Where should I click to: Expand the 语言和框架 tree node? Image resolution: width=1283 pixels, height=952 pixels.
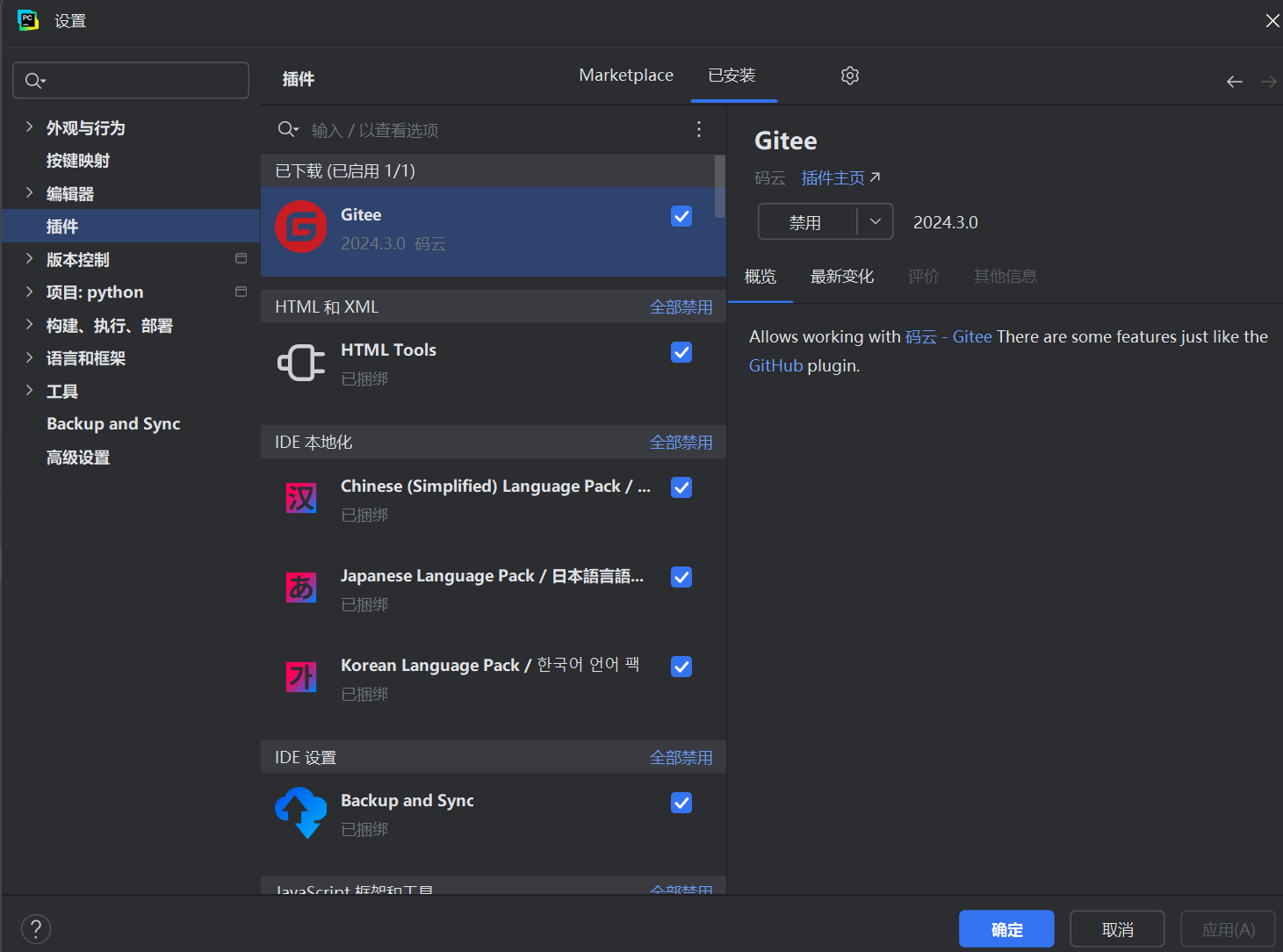click(29, 357)
